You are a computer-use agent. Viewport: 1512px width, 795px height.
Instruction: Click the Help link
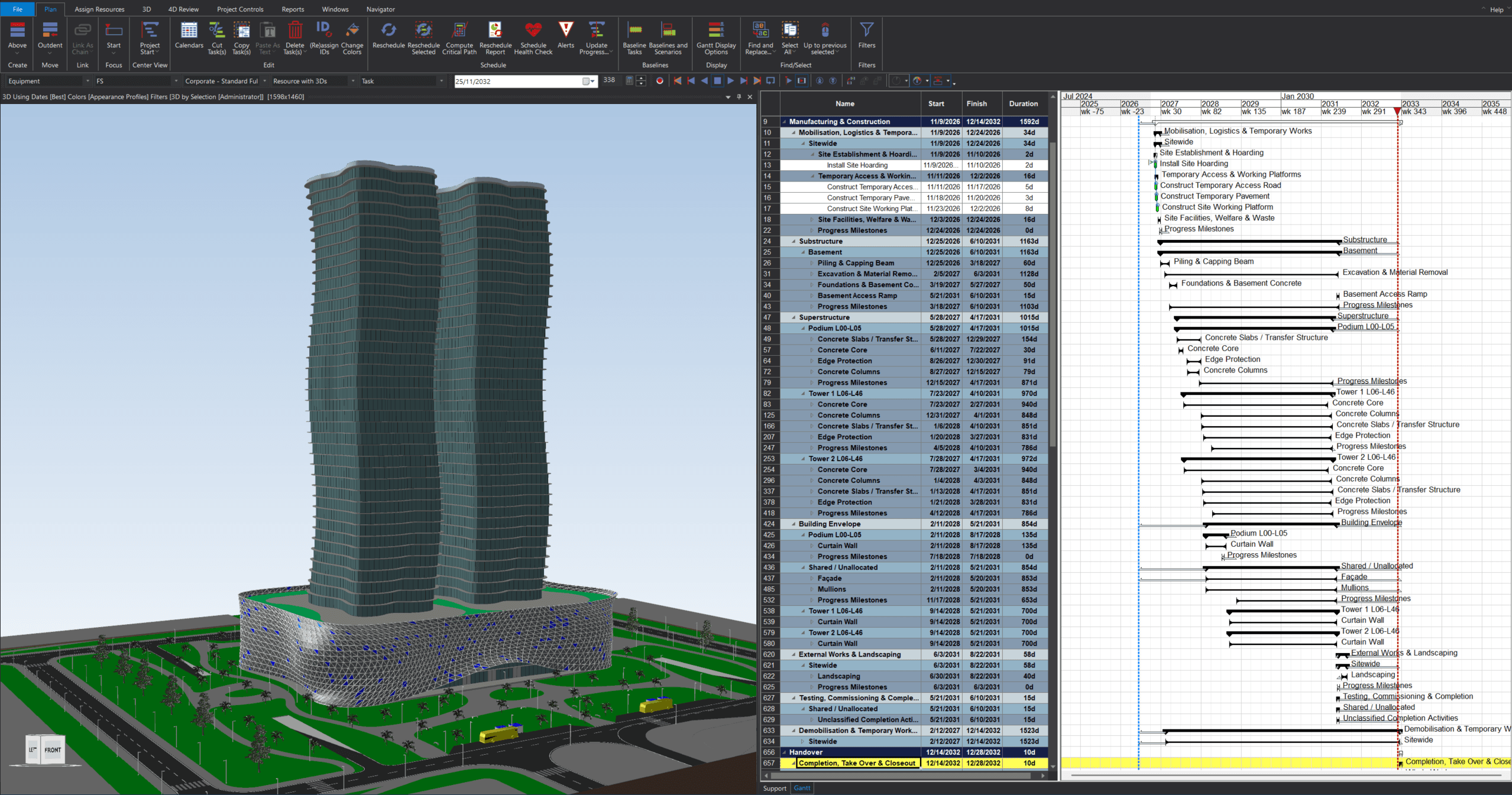(x=1497, y=9)
